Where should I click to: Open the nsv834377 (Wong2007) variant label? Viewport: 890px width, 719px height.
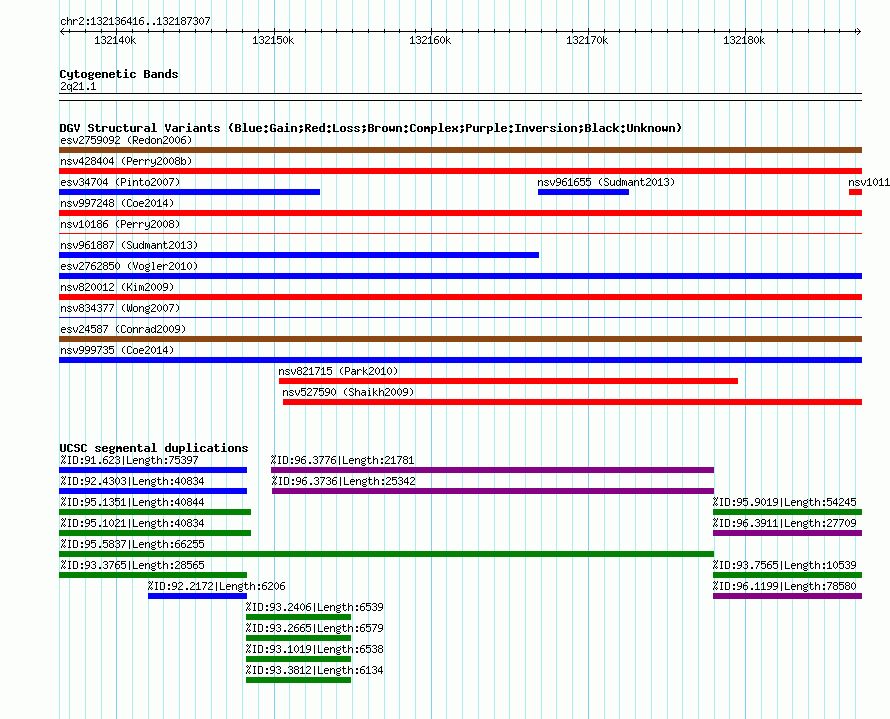pos(120,308)
